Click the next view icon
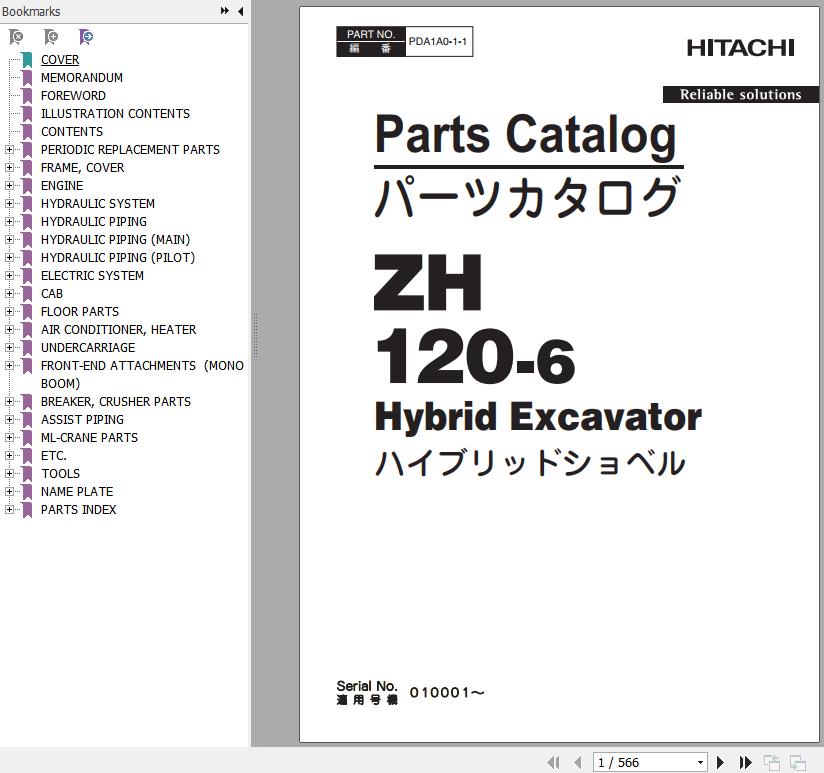 (x=798, y=762)
